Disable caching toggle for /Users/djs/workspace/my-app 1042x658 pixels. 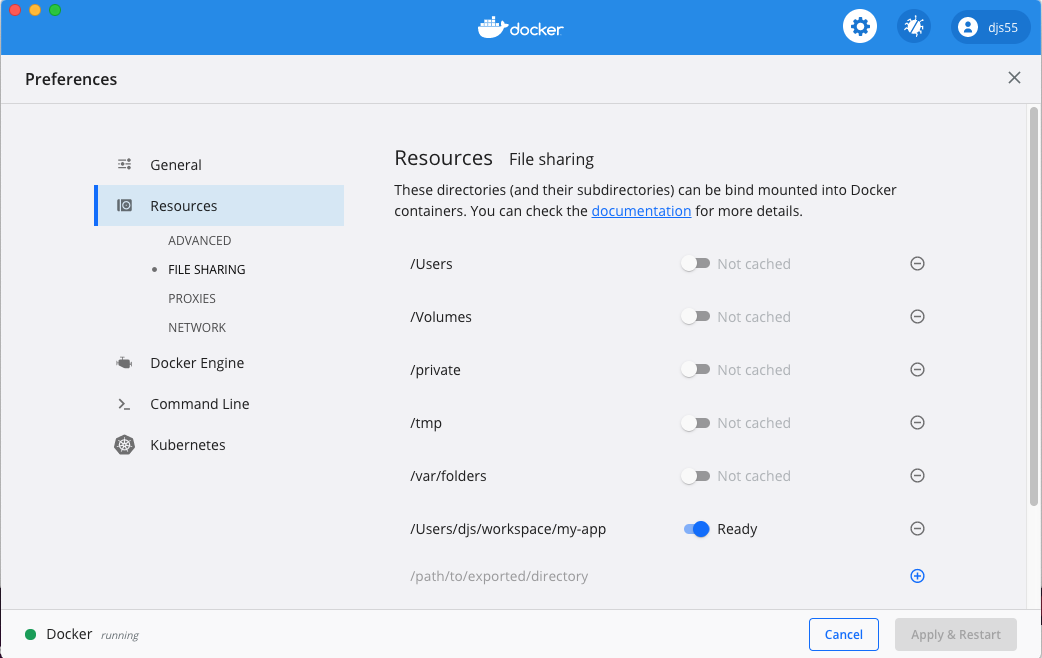[x=696, y=529]
